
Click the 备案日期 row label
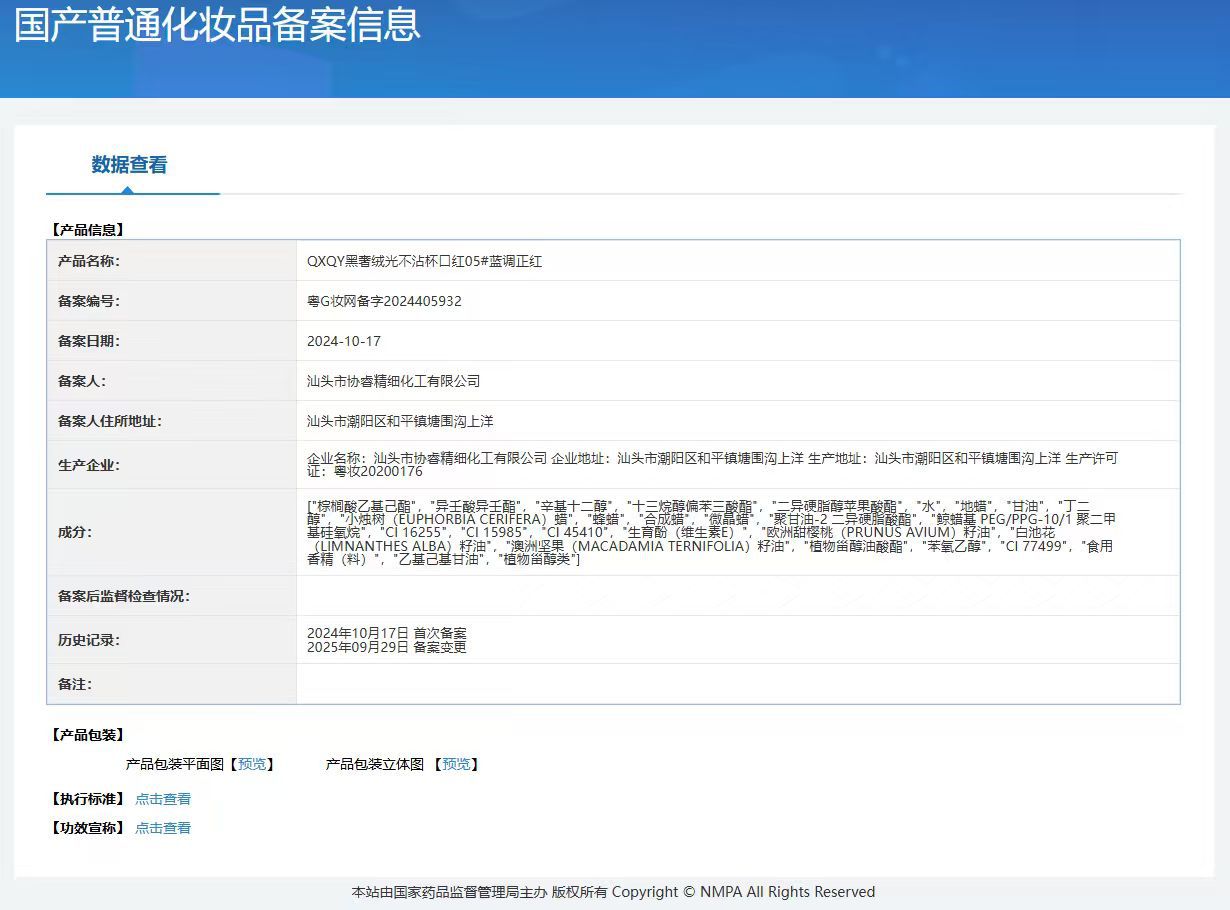89,341
